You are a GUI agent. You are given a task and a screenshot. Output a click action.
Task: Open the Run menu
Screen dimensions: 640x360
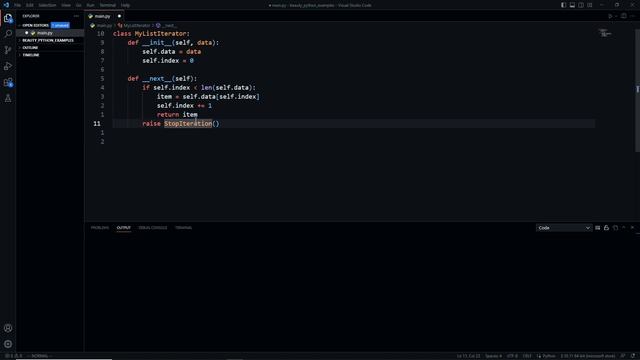pyautogui.click(x=90, y=5)
